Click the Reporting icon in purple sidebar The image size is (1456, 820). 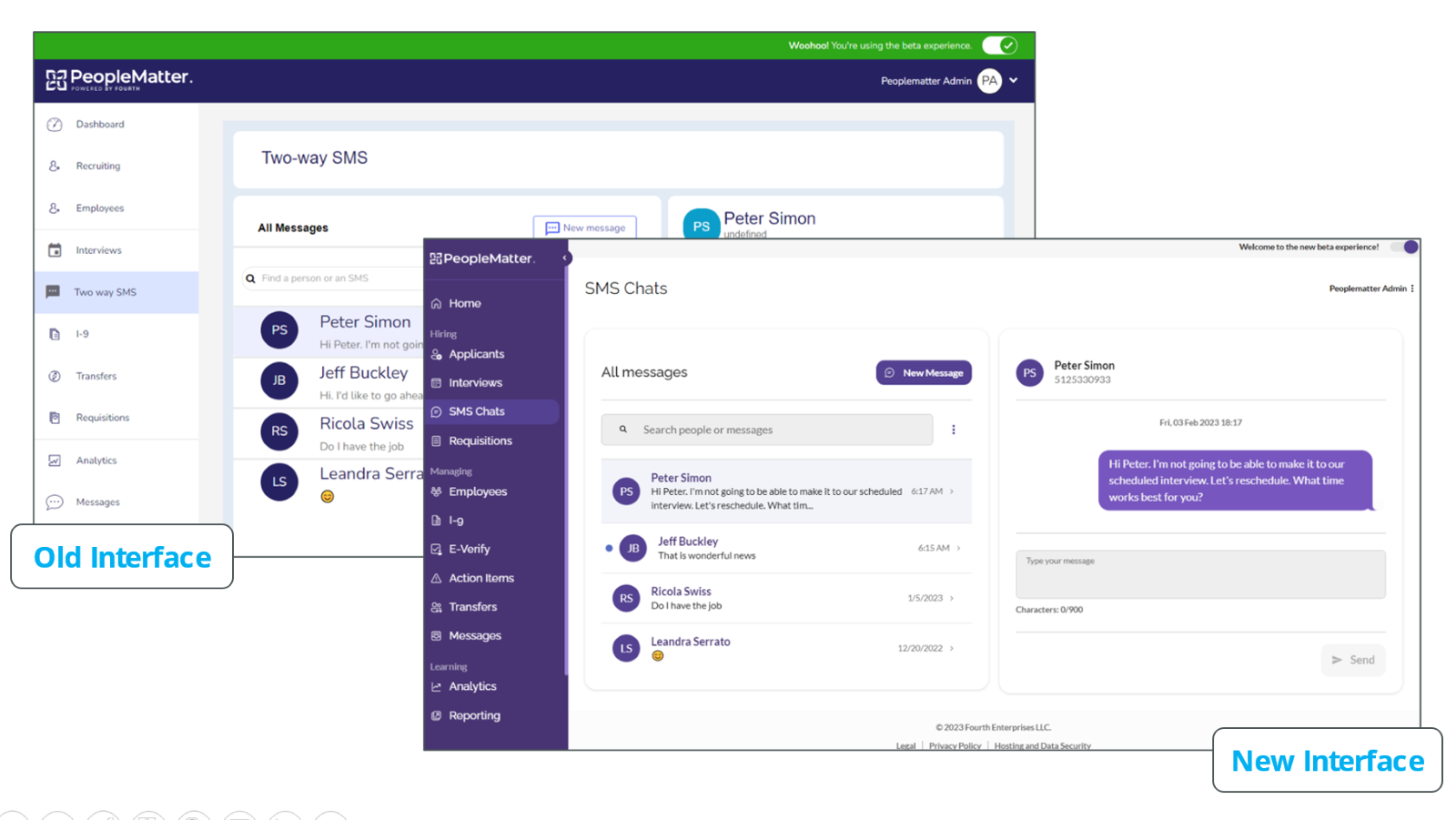click(437, 716)
